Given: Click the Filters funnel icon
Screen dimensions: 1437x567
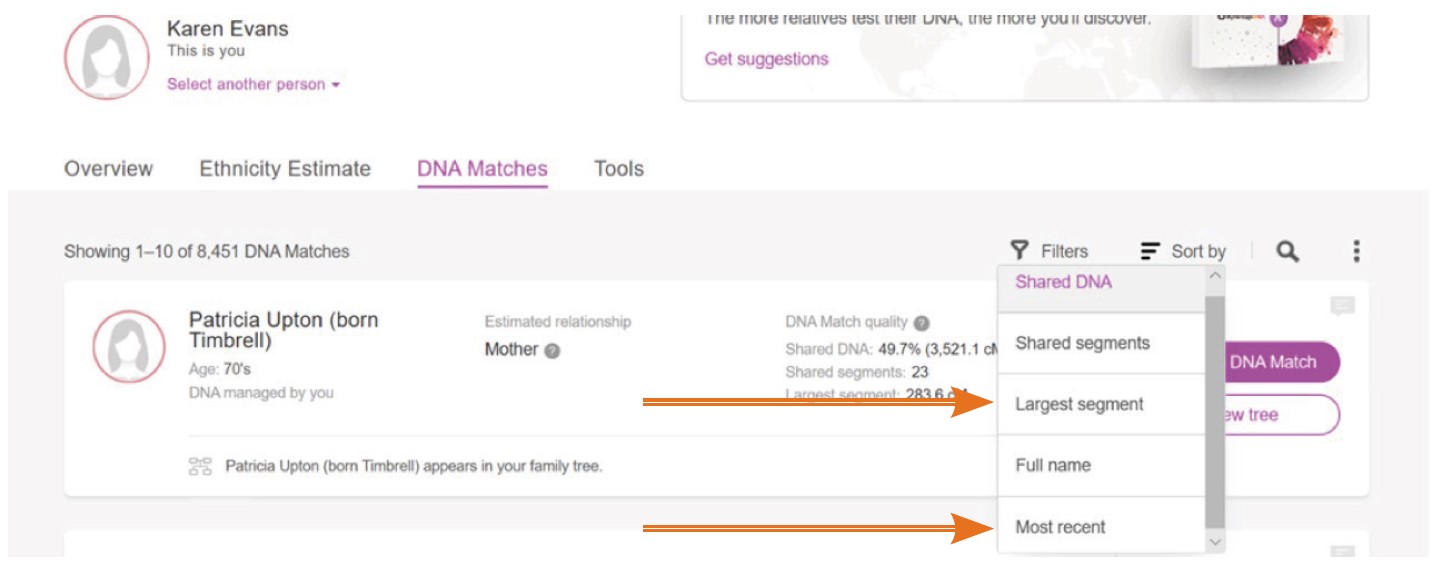Looking at the screenshot, I should click(1019, 251).
